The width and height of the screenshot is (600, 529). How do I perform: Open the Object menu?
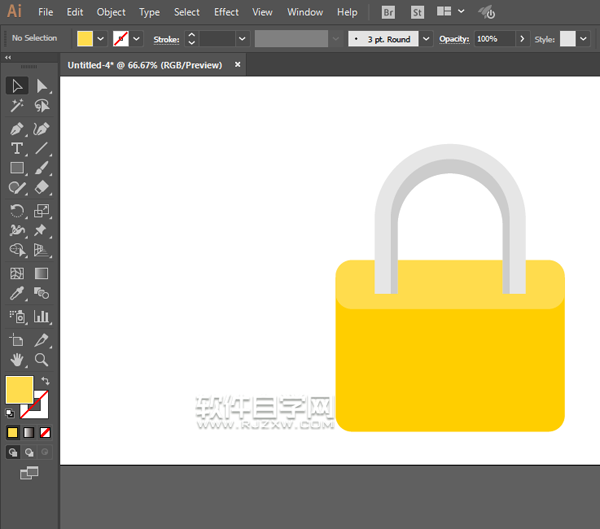pyautogui.click(x=110, y=12)
